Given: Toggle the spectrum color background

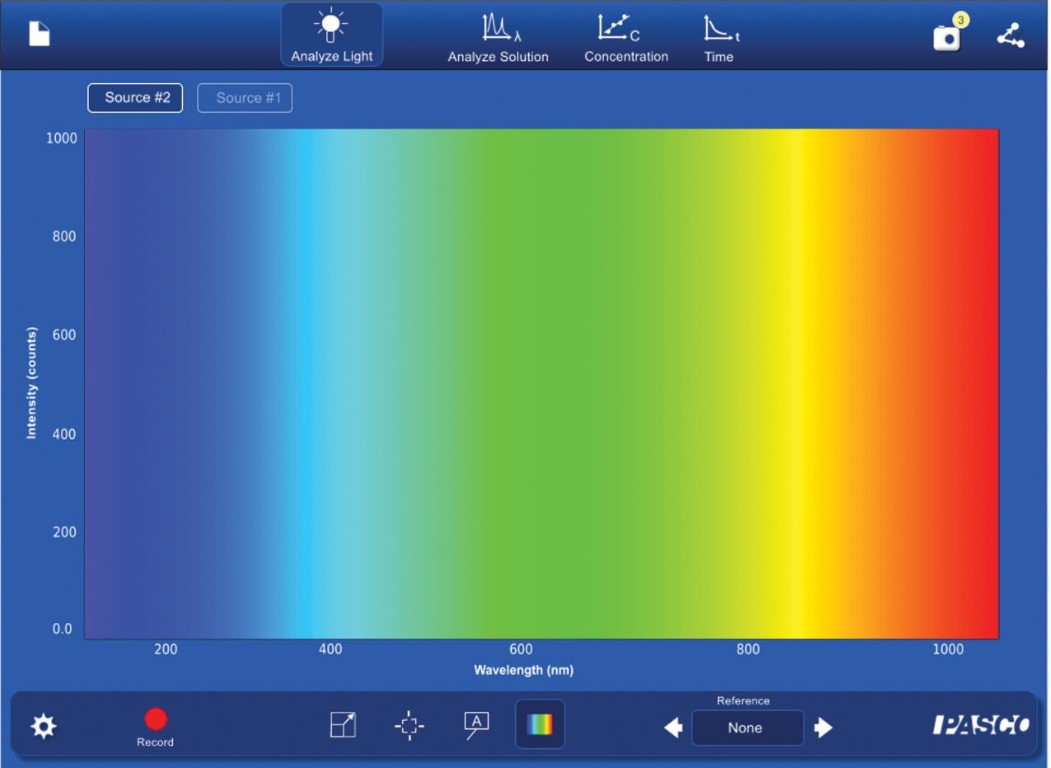Looking at the screenshot, I should 540,725.
